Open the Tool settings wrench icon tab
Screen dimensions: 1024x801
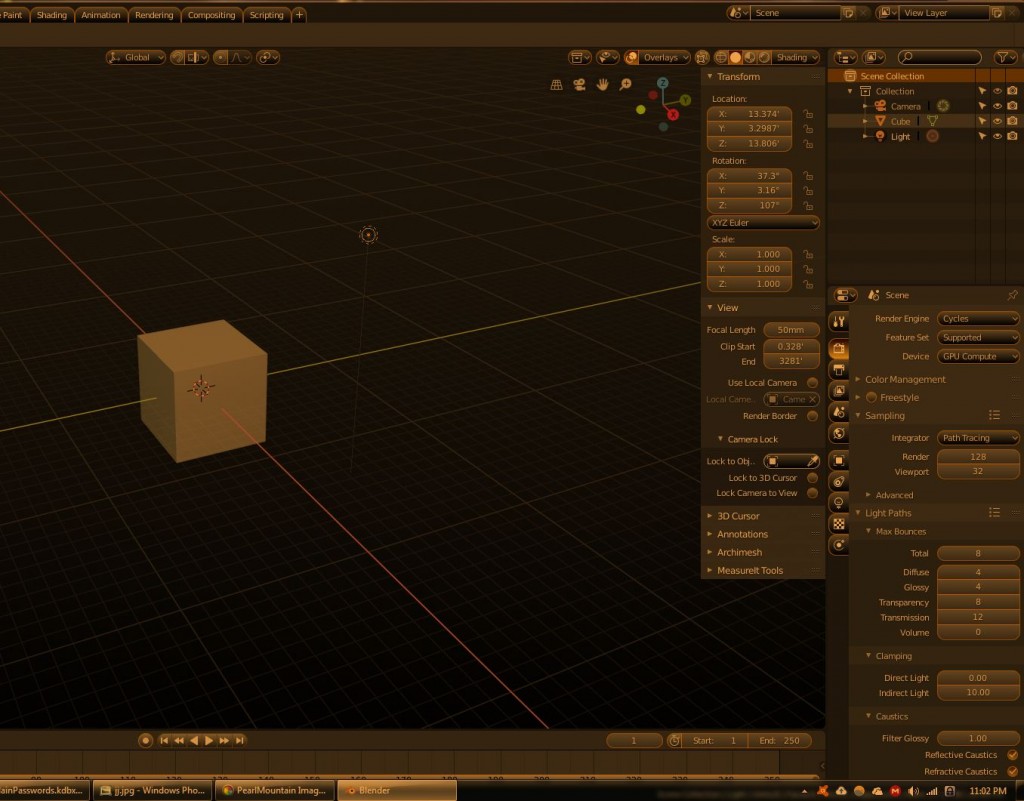[839, 322]
